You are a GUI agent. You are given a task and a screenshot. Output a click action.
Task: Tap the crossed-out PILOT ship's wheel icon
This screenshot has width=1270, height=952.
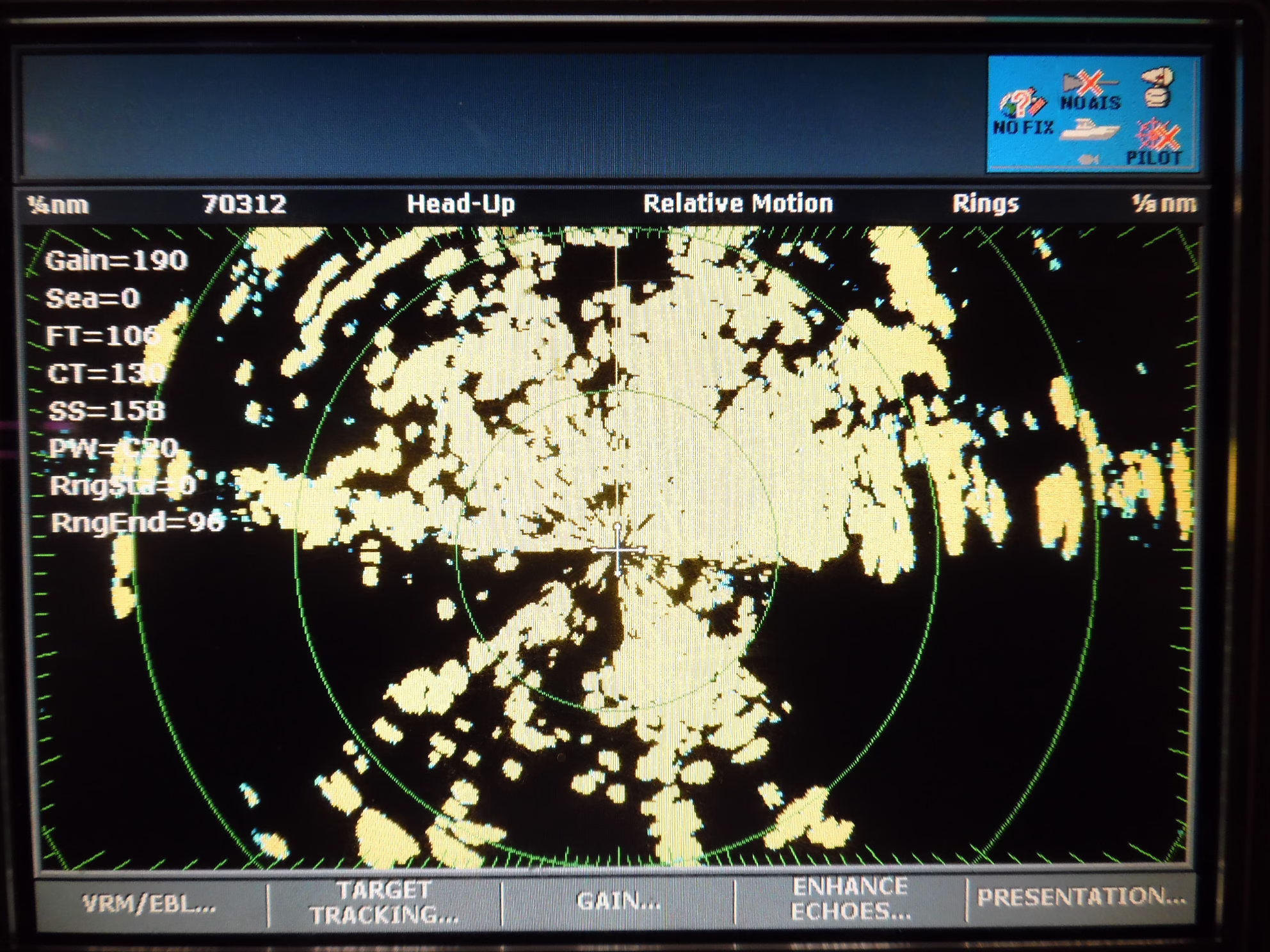click(1153, 141)
